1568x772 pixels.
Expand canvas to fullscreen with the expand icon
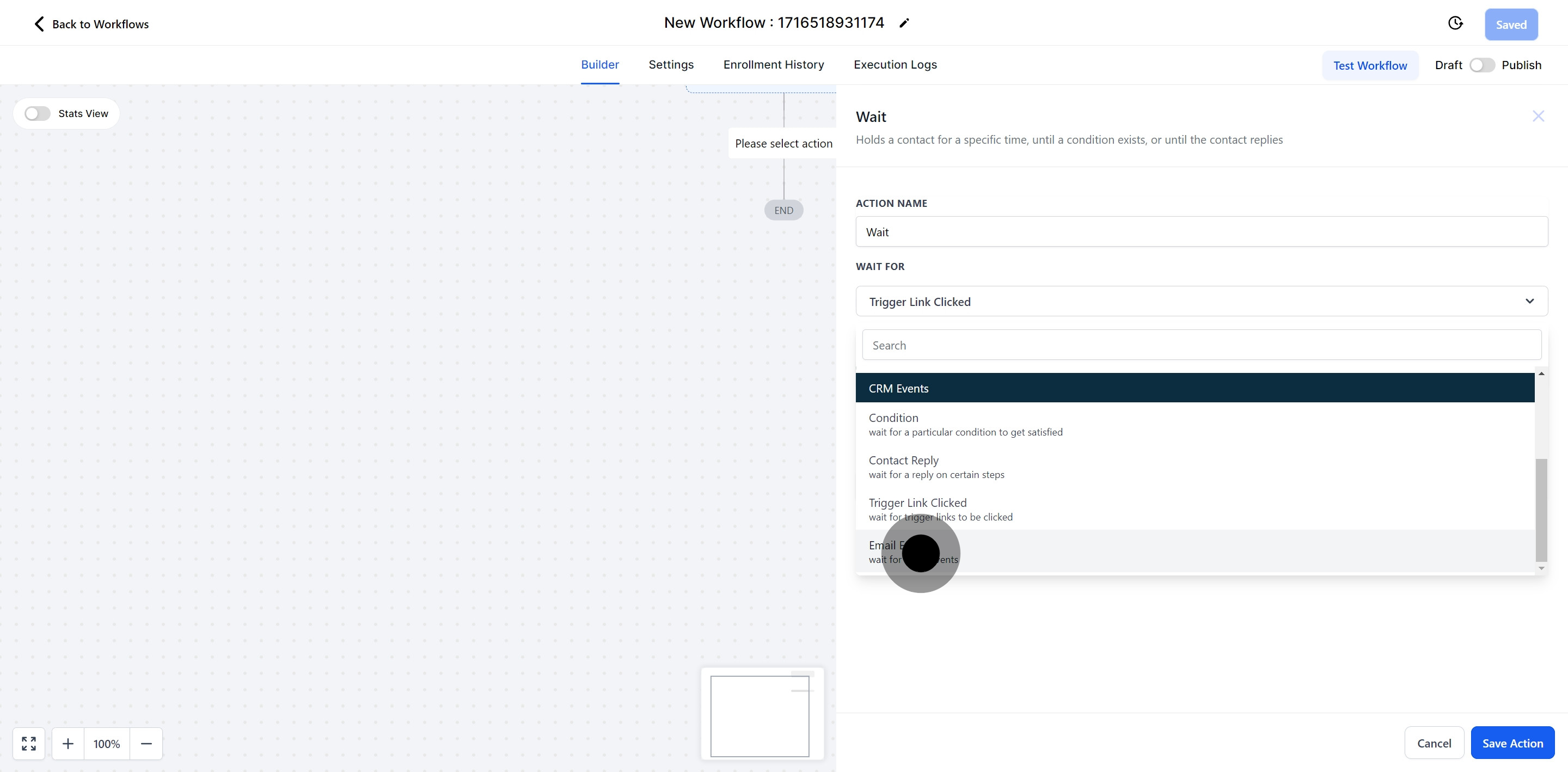[28, 743]
